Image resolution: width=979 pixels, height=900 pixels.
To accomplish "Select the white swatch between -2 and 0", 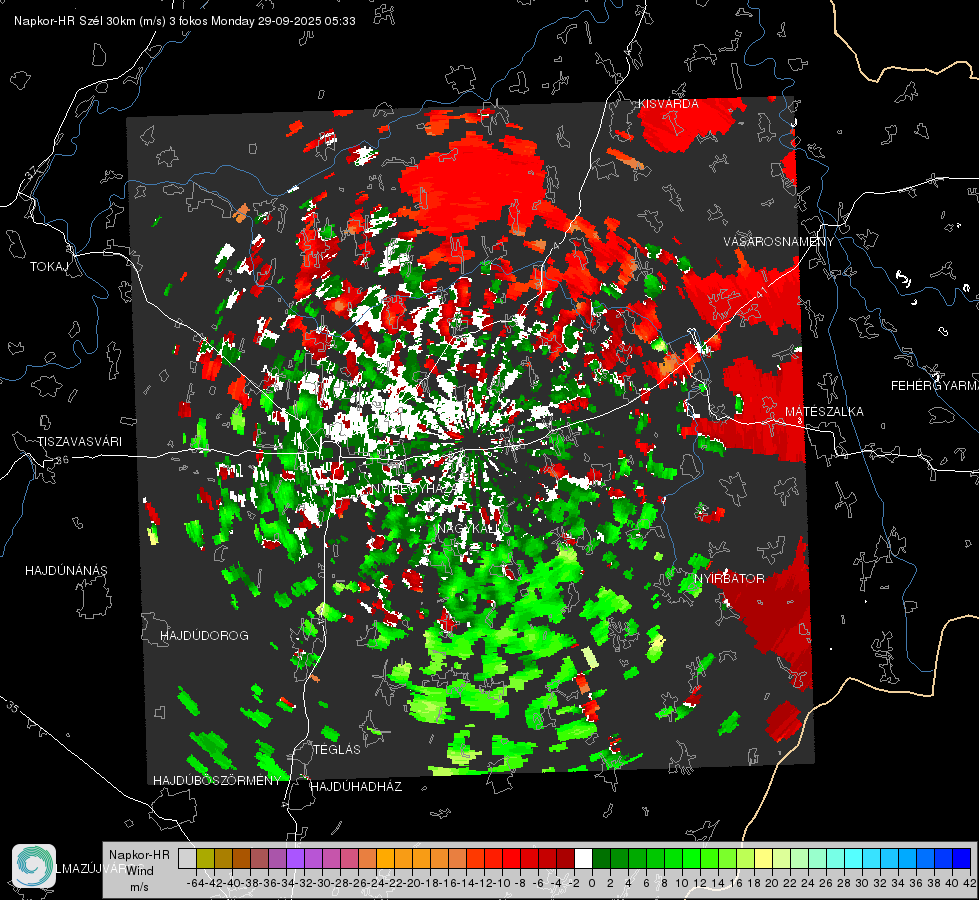I will (583, 859).
